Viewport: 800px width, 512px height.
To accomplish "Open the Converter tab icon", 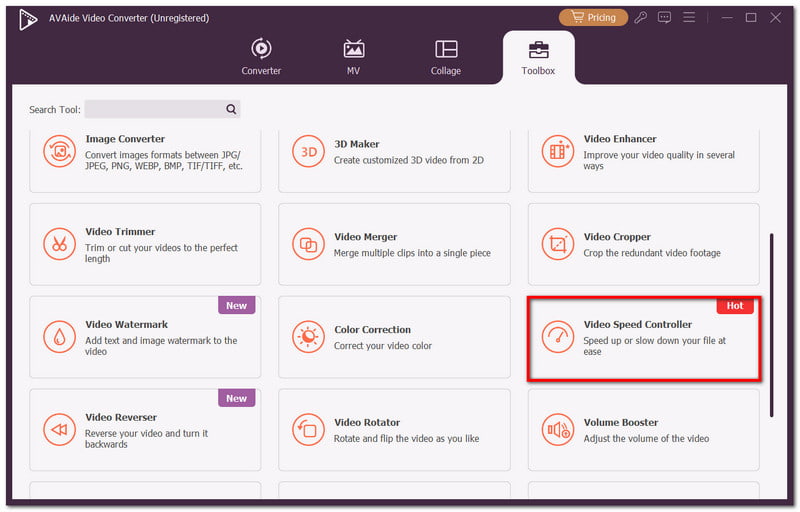I will [x=261, y=48].
